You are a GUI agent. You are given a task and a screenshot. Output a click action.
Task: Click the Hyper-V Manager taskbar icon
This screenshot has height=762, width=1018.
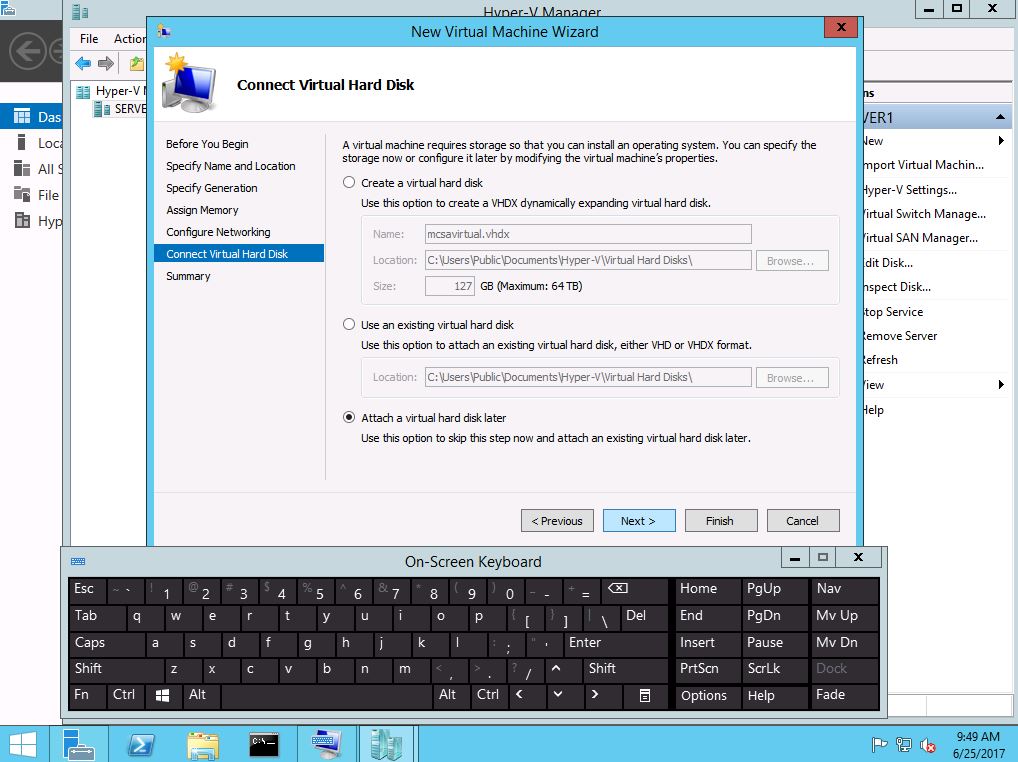click(x=386, y=744)
